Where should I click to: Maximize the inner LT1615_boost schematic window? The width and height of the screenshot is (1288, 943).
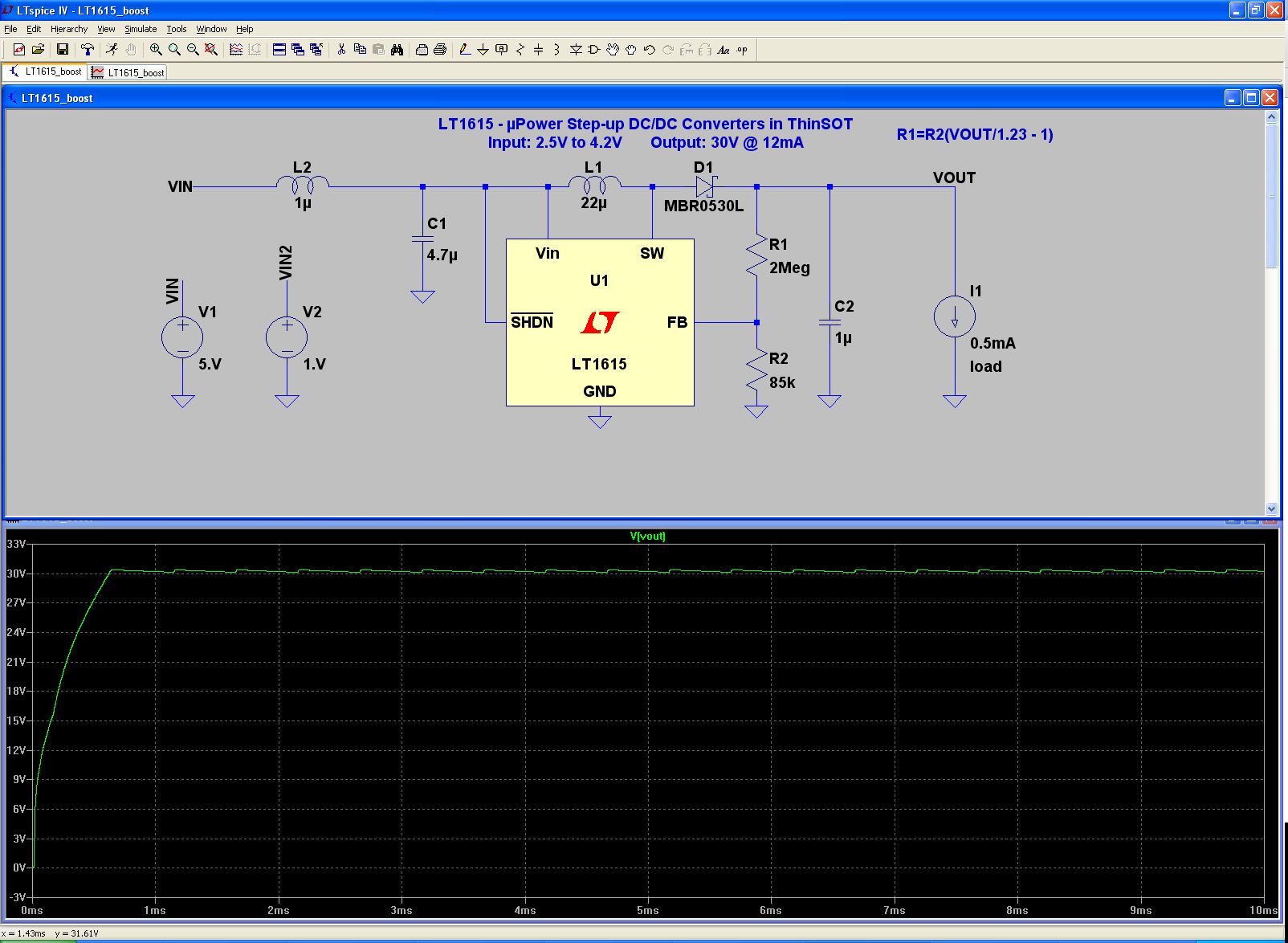point(1251,97)
